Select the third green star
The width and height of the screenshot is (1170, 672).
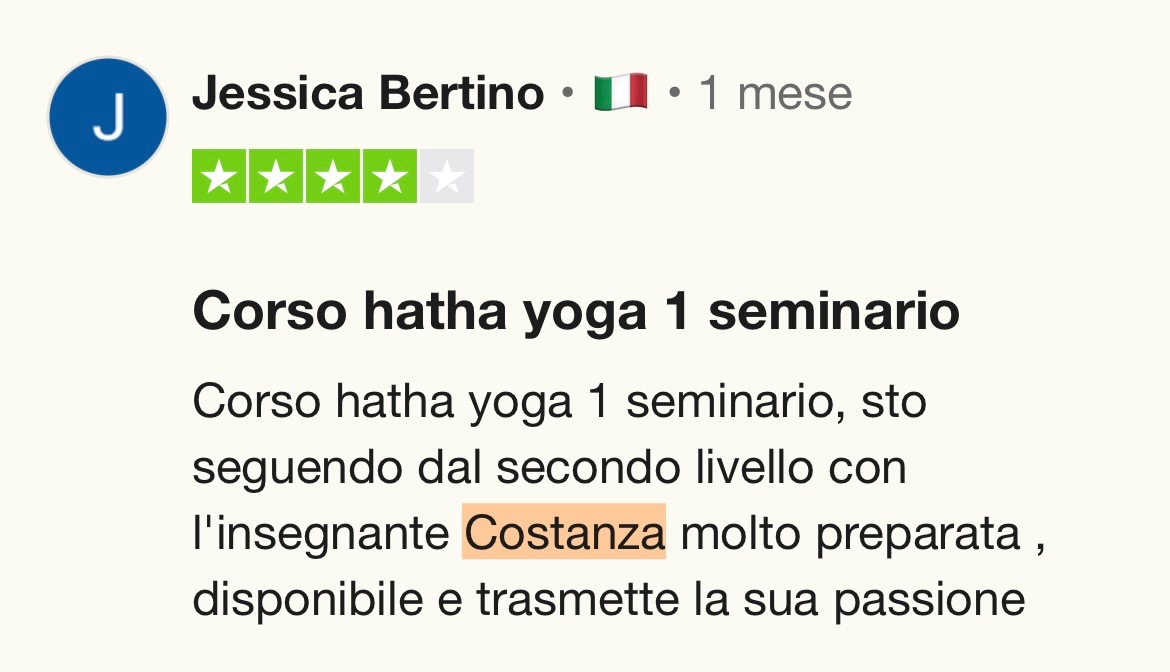(x=333, y=176)
